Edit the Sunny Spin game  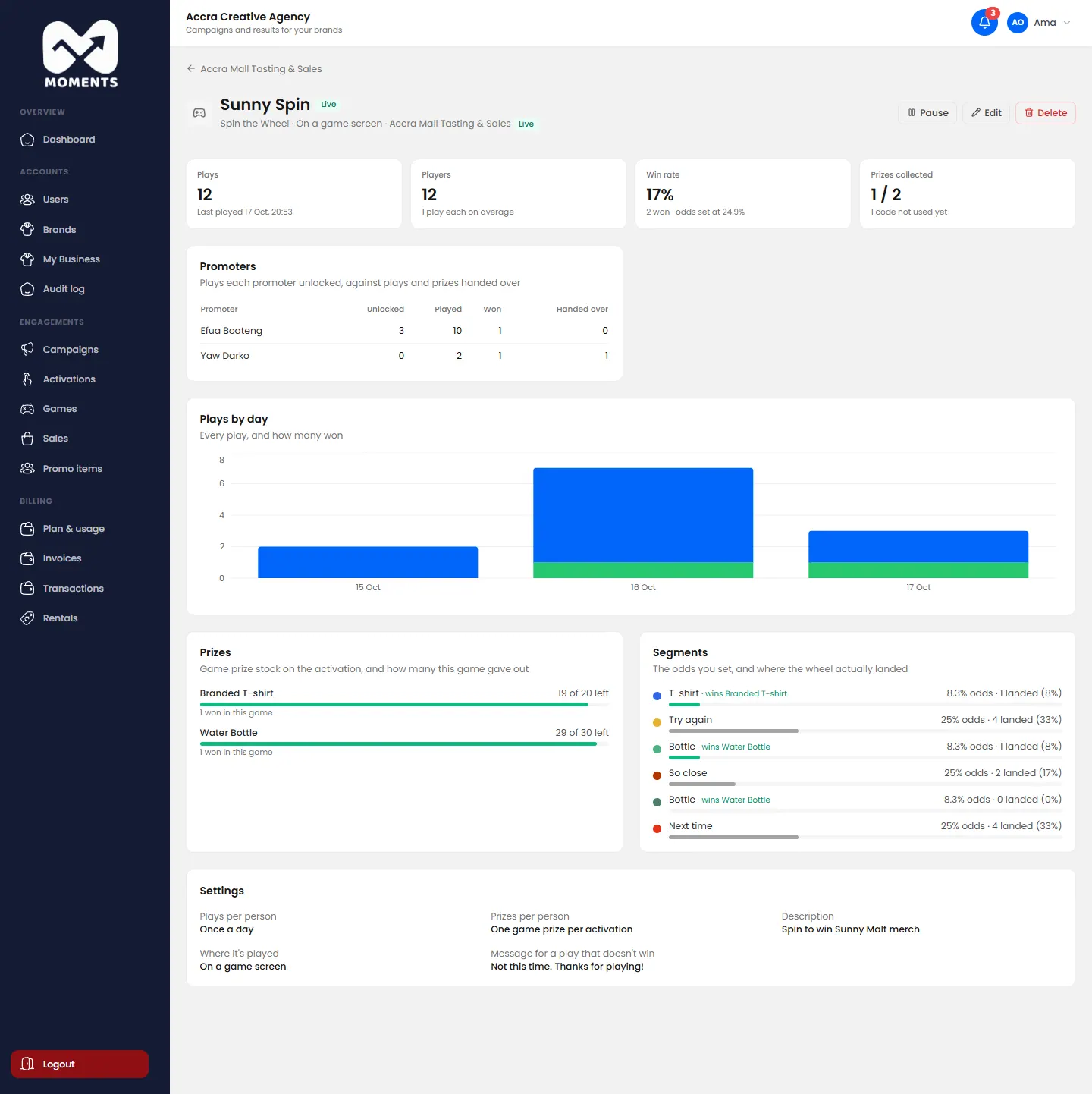pyautogui.click(x=986, y=113)
